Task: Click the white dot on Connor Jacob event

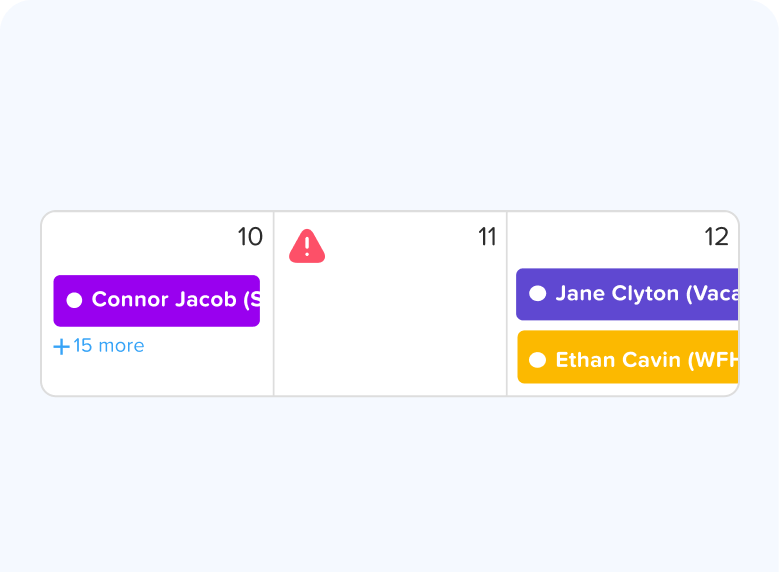Action: coord(74,300)
